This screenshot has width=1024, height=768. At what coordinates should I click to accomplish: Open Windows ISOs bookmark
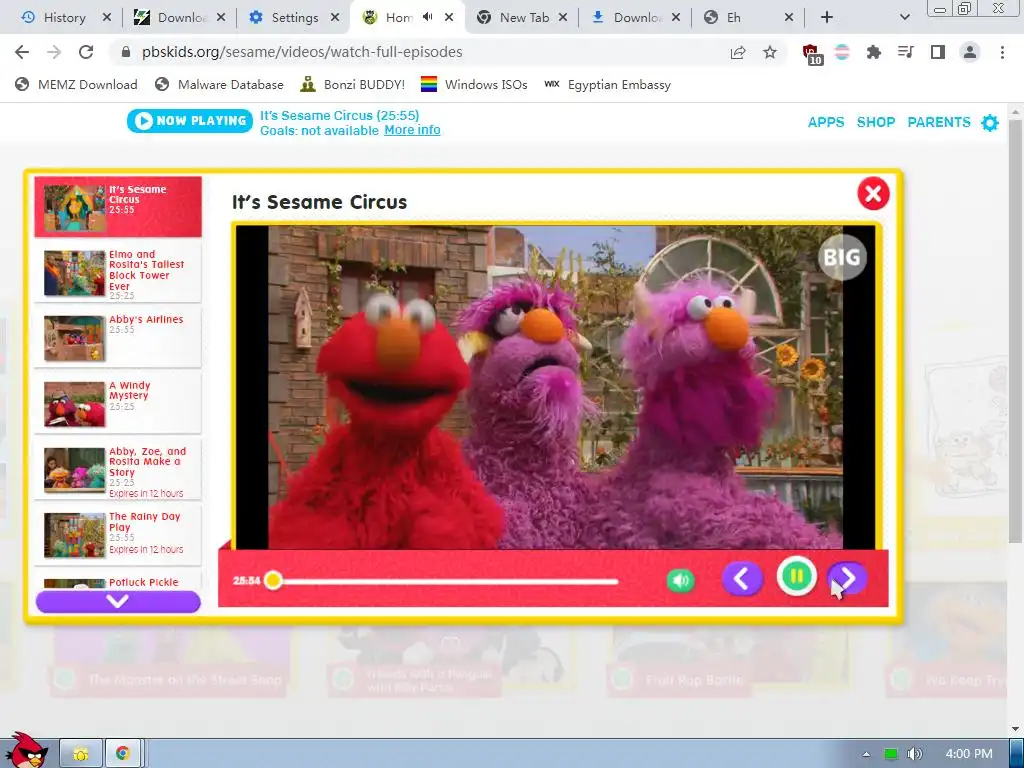[x=473, y=84]
